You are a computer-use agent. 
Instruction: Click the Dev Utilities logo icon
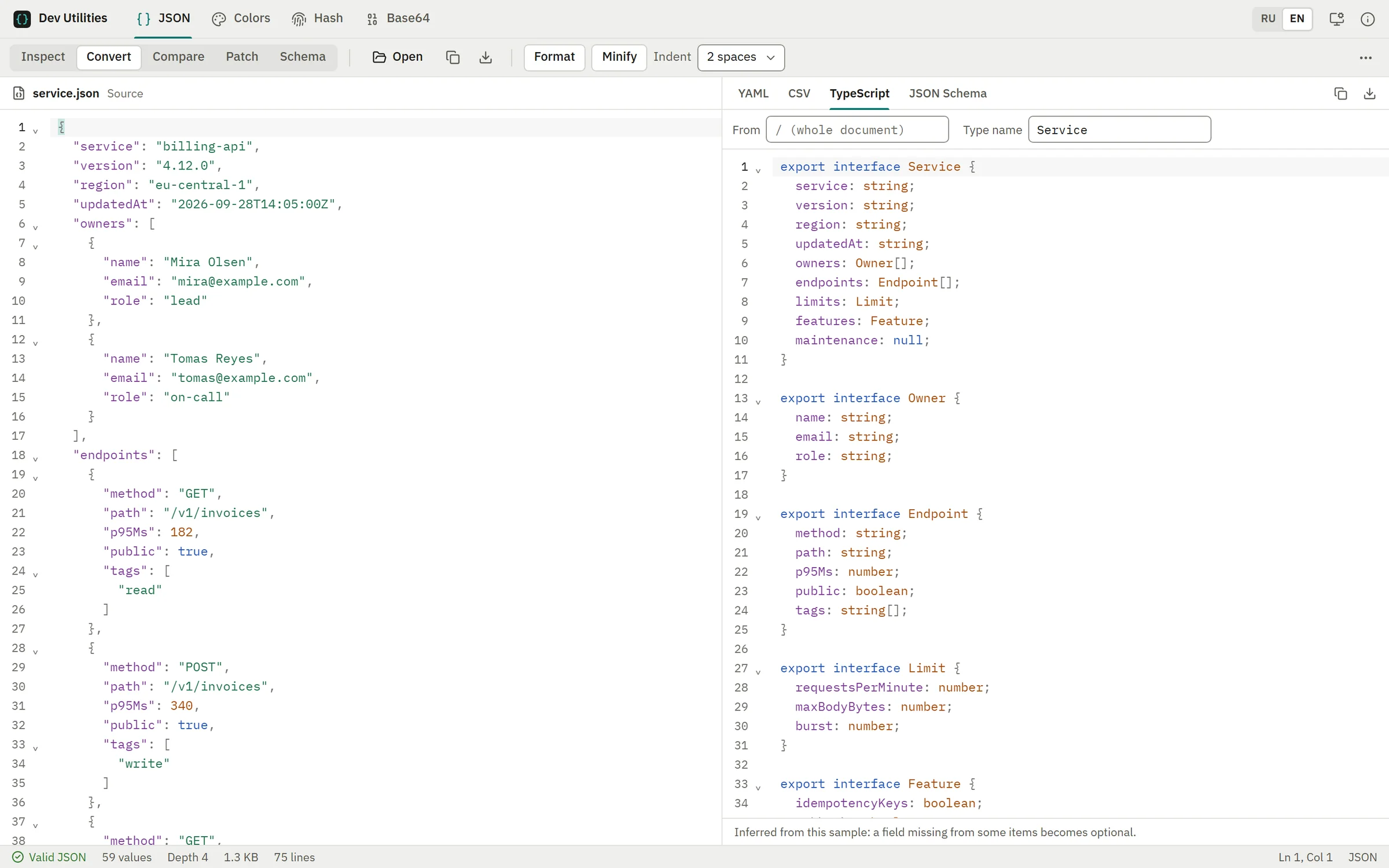(22, 19)
